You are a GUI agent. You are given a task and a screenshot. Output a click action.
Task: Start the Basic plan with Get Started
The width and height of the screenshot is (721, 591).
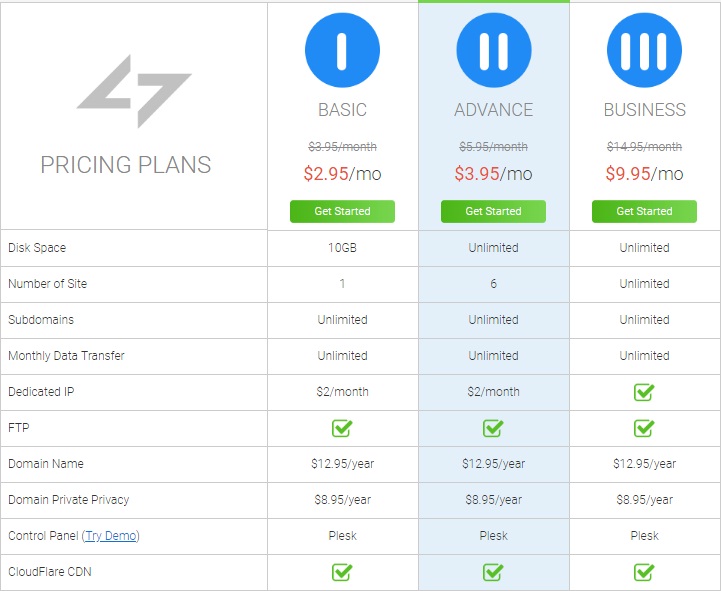point(342,211)
